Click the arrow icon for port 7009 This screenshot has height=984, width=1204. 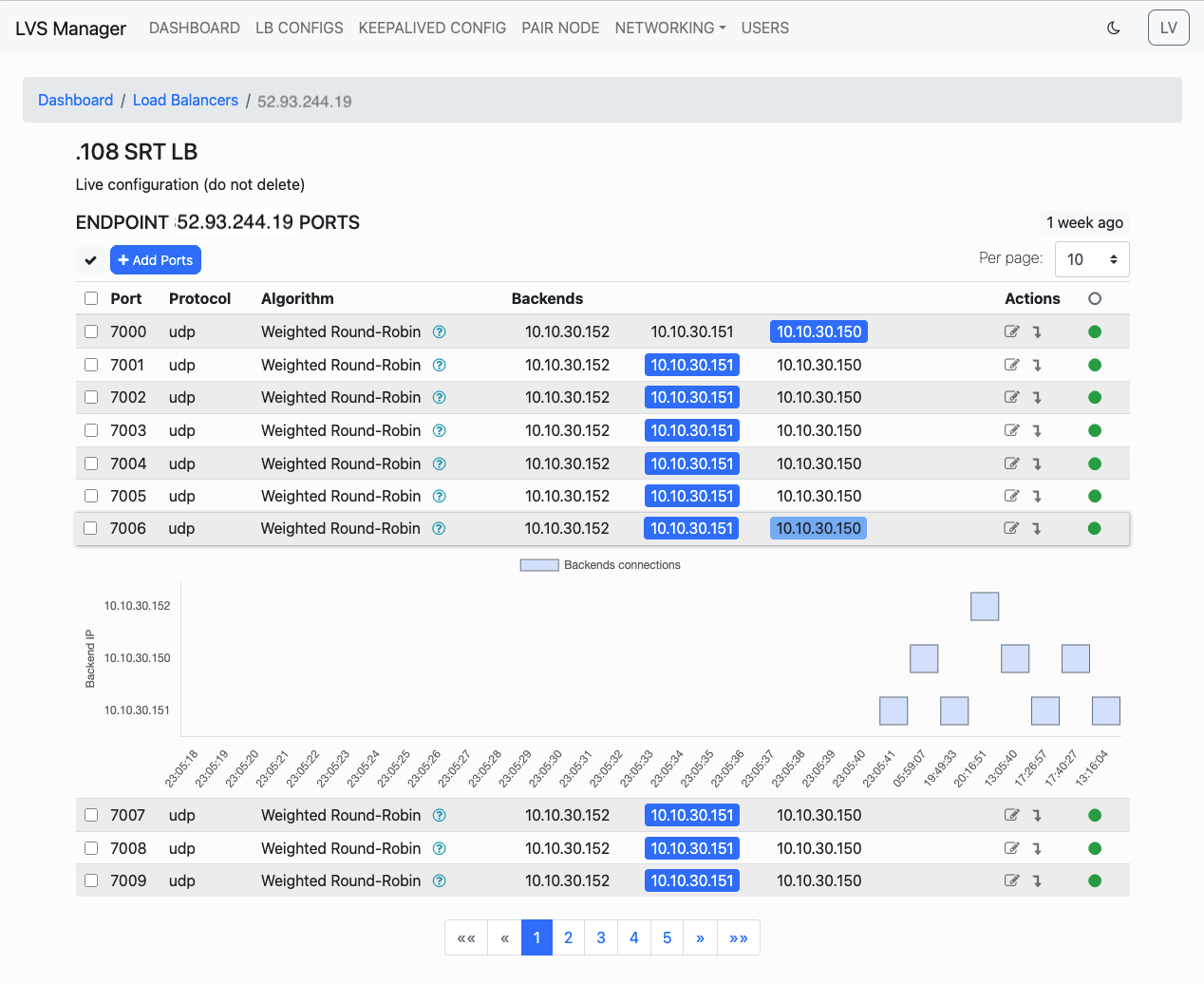click(1037, 880)
